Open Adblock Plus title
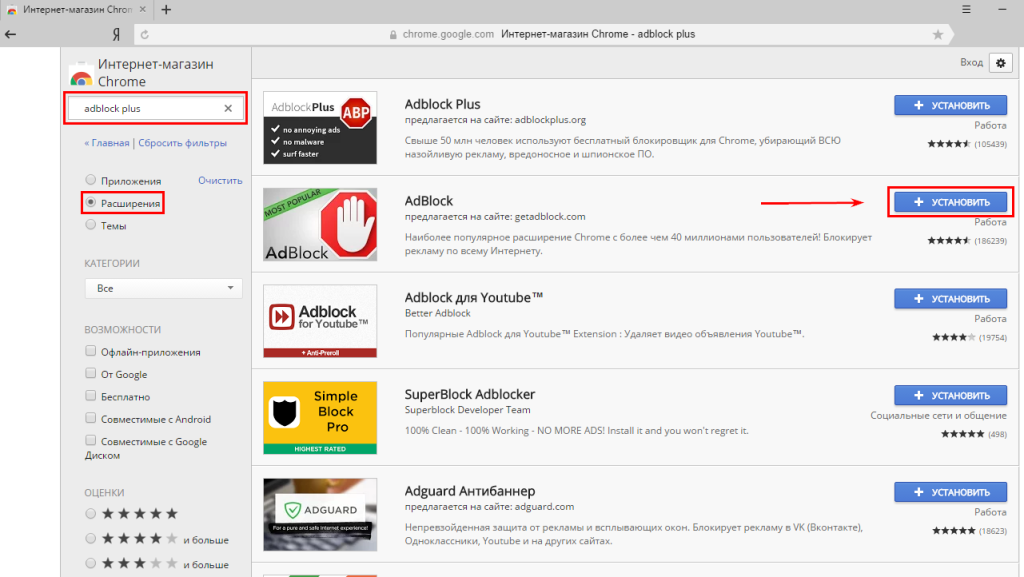This screenshot has width=1024, height=577. click(442, 104)
